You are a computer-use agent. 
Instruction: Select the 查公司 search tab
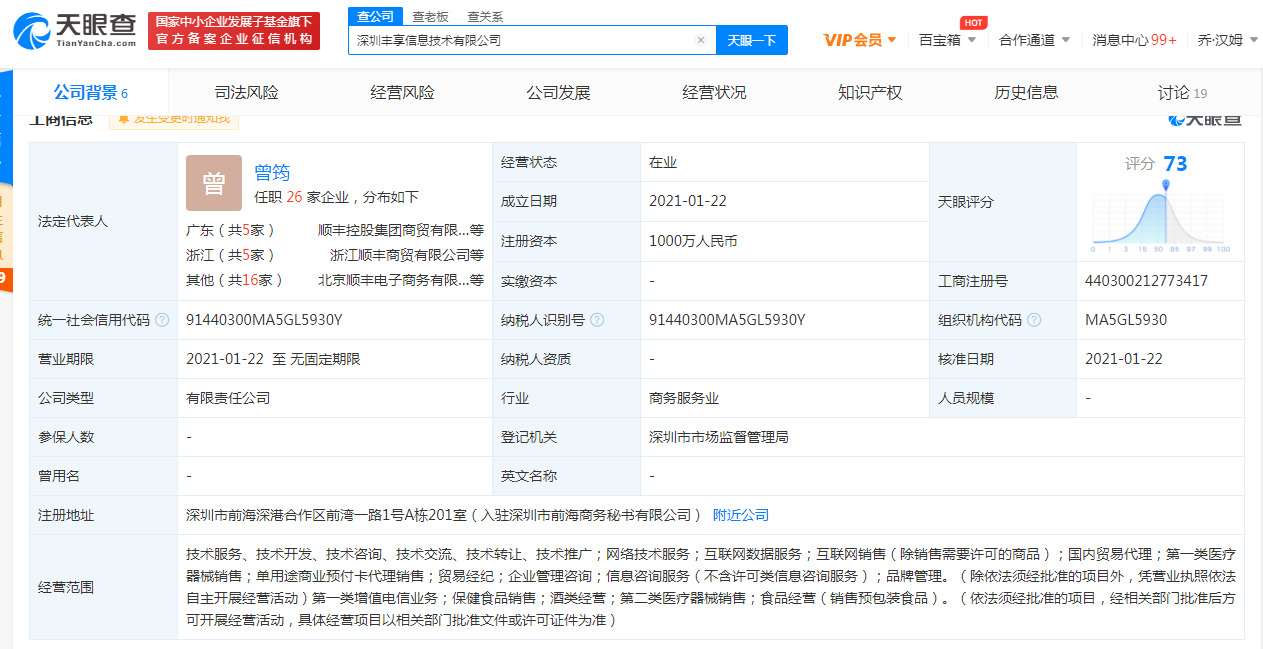click(x=376, y=16)
